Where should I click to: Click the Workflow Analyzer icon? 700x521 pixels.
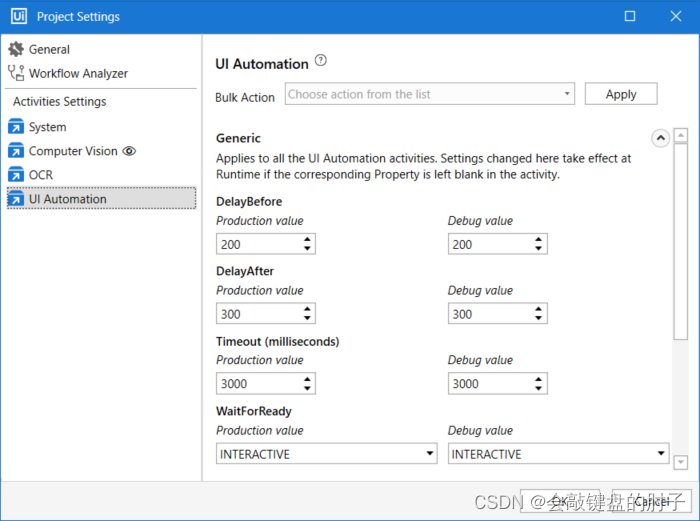tap(16, 73)
